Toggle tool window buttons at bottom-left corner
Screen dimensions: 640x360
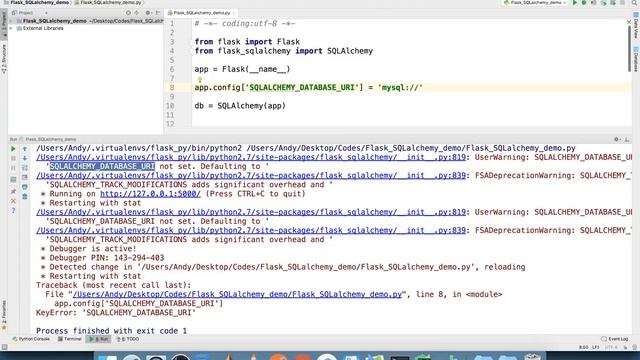coord(4,347)
